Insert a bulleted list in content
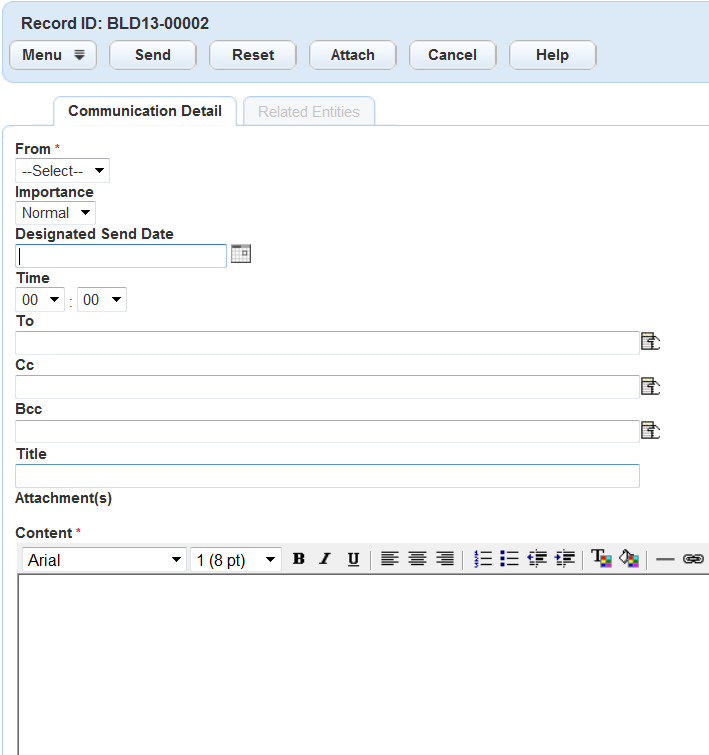The image size is (709, 755). point(509,560)
